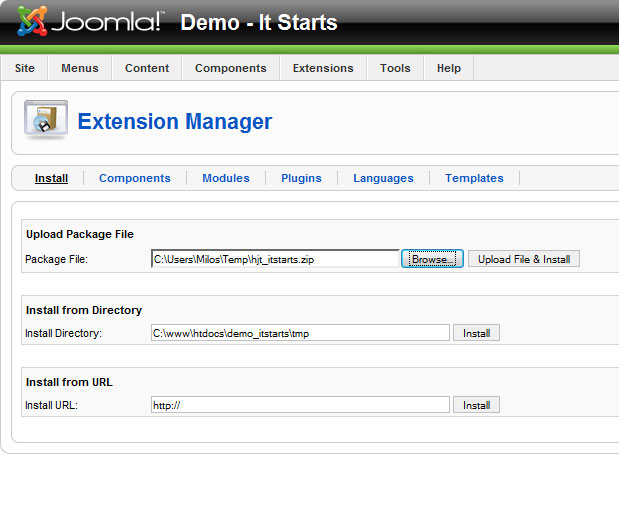Click the Package File: label

coord(56,259)
